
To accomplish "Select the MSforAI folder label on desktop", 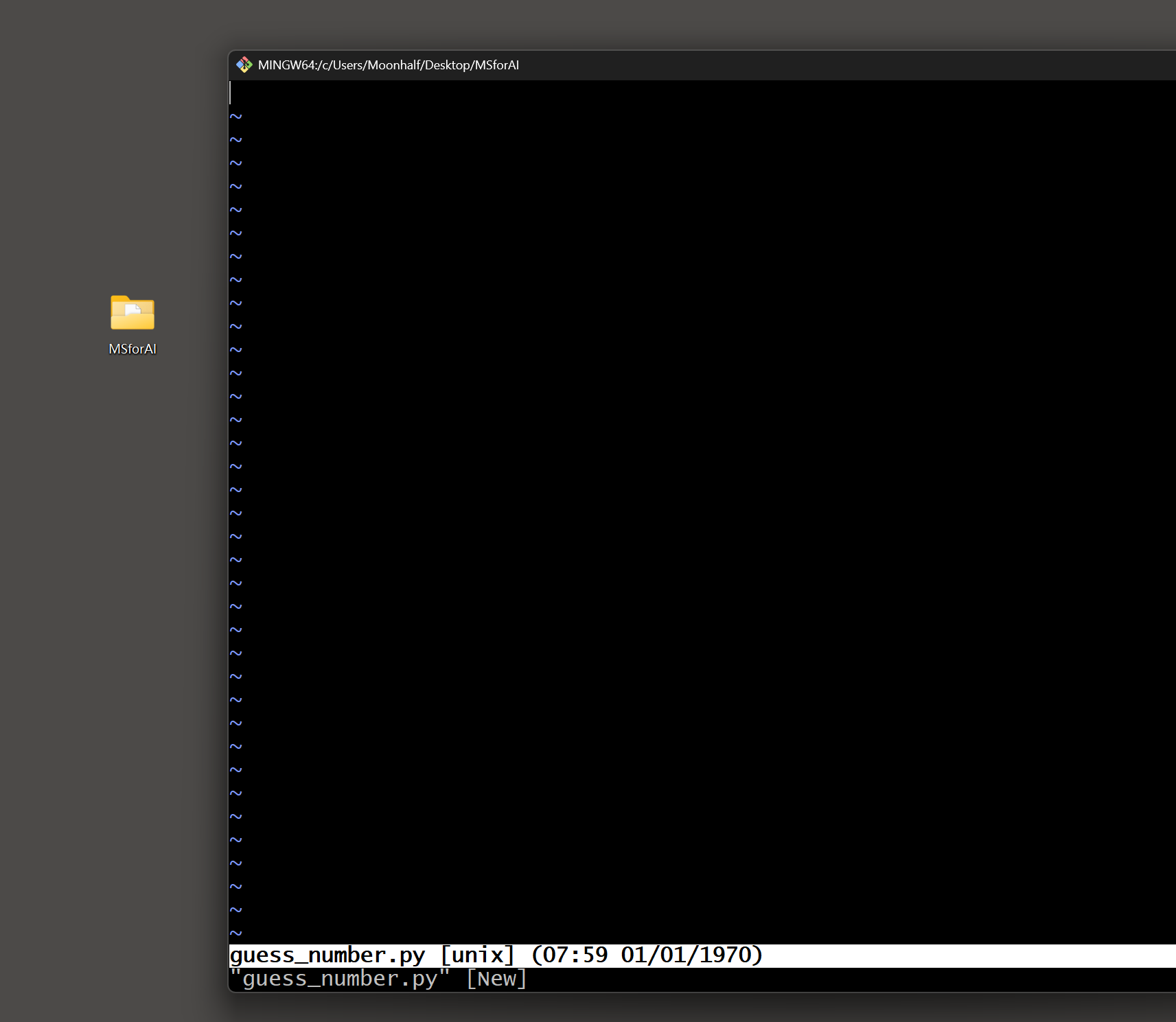I will click(x=132, y=349).
